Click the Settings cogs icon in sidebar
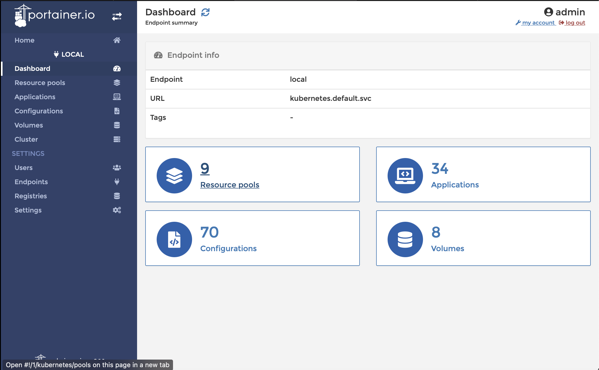 [x=117, y=210]
